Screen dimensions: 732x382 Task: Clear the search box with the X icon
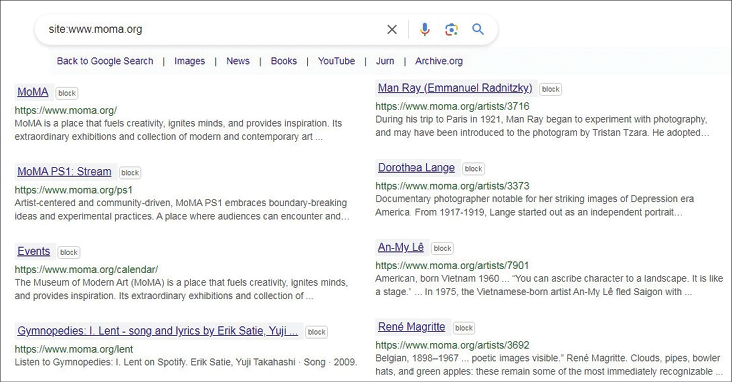point(392,29)
